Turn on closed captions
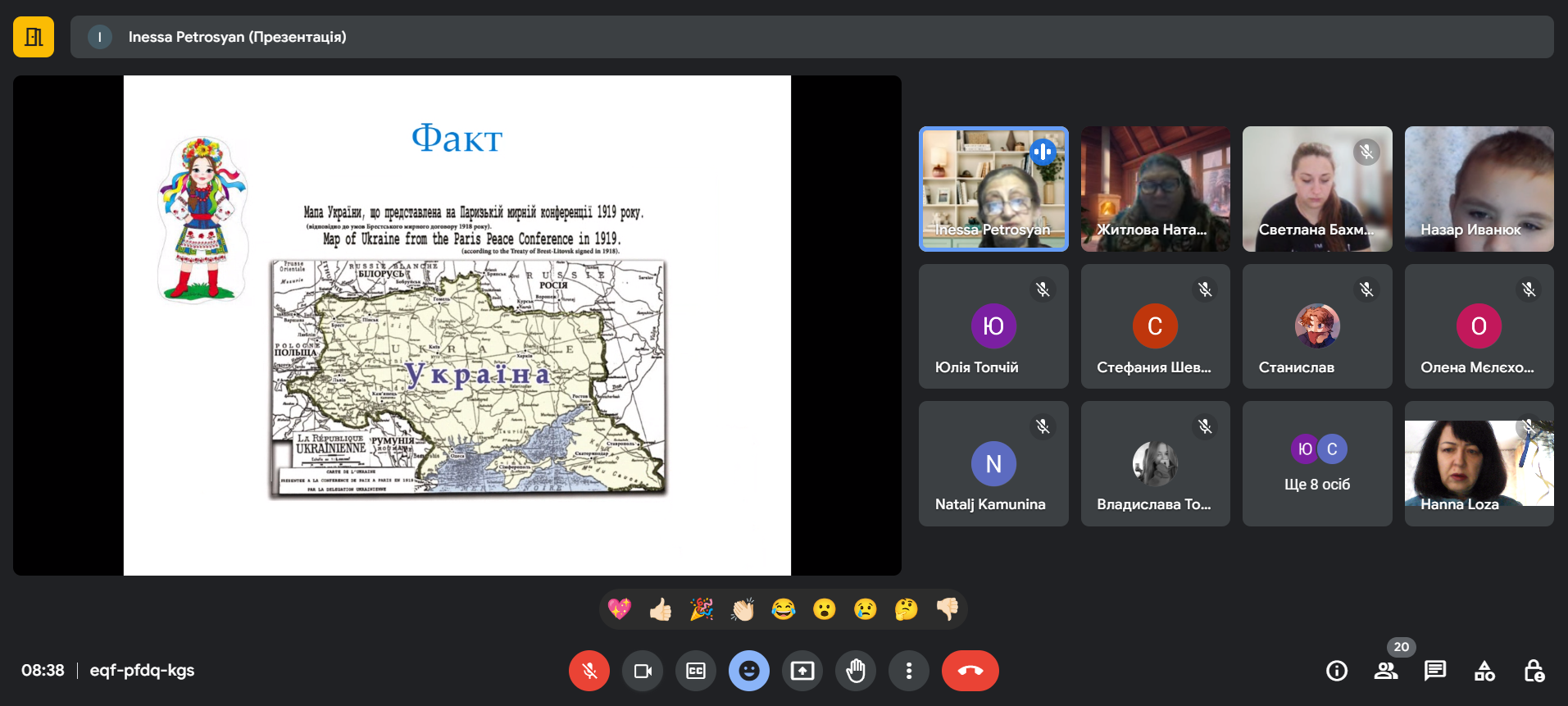This screenshot has height=706, width=1568. pos(696,671)
